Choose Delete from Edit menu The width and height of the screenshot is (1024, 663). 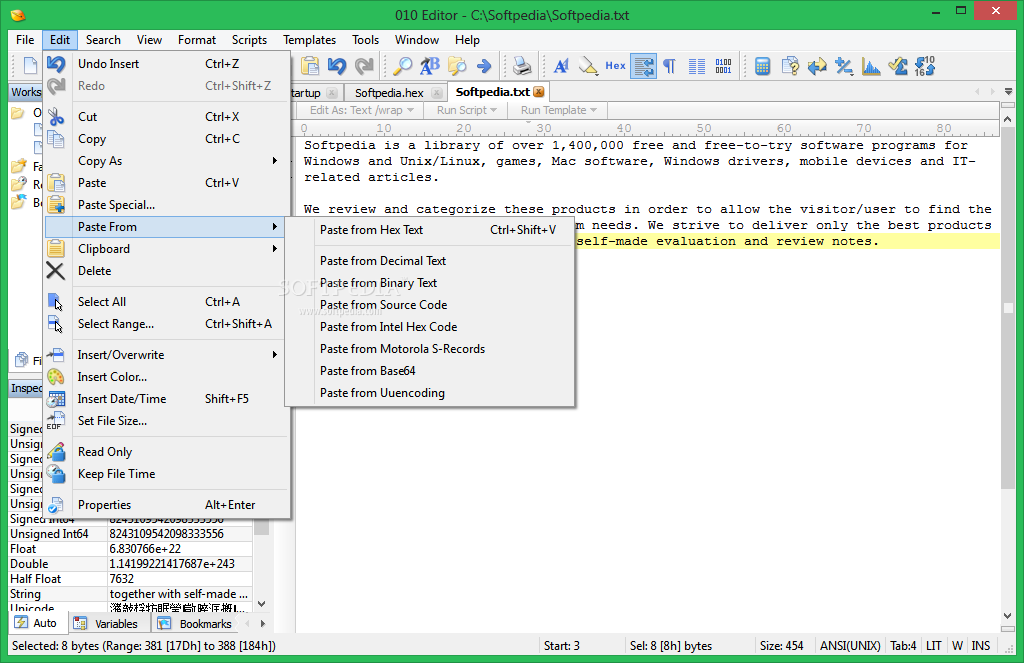pos(167,271)
